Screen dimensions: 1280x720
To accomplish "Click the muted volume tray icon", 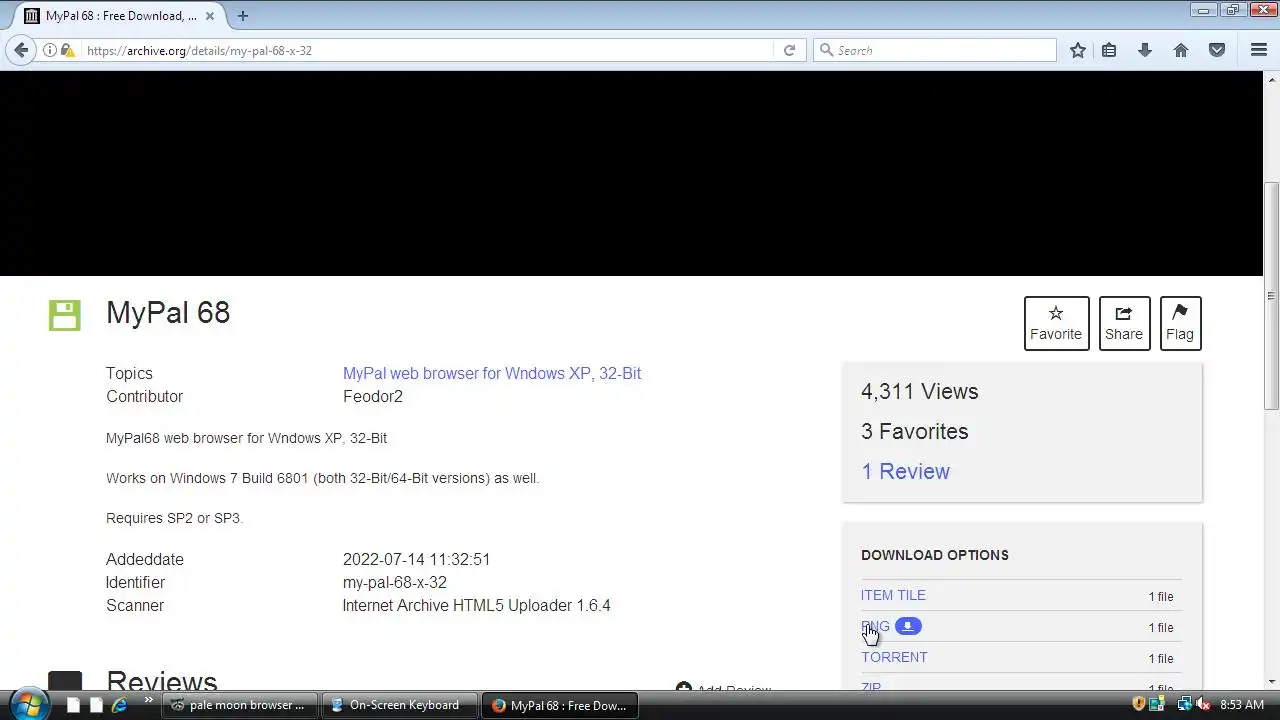I will 1203,704.
